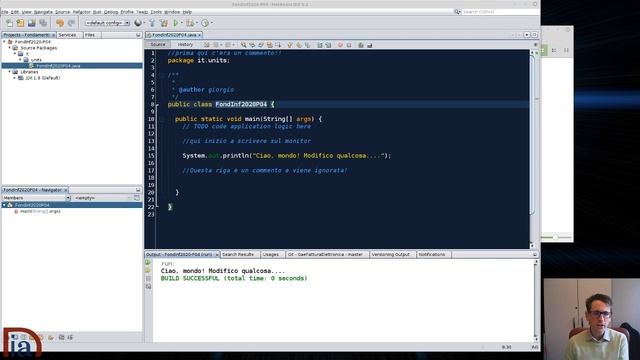Open the Run Project dropdown arrow
Screen dimensions: 640x360
(181, 23)
